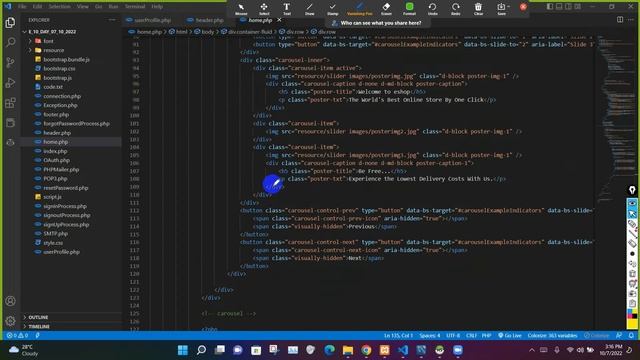This screenshot has height=360, width=640.
Task: Close the home.php tab
Action: click(279, 20)
